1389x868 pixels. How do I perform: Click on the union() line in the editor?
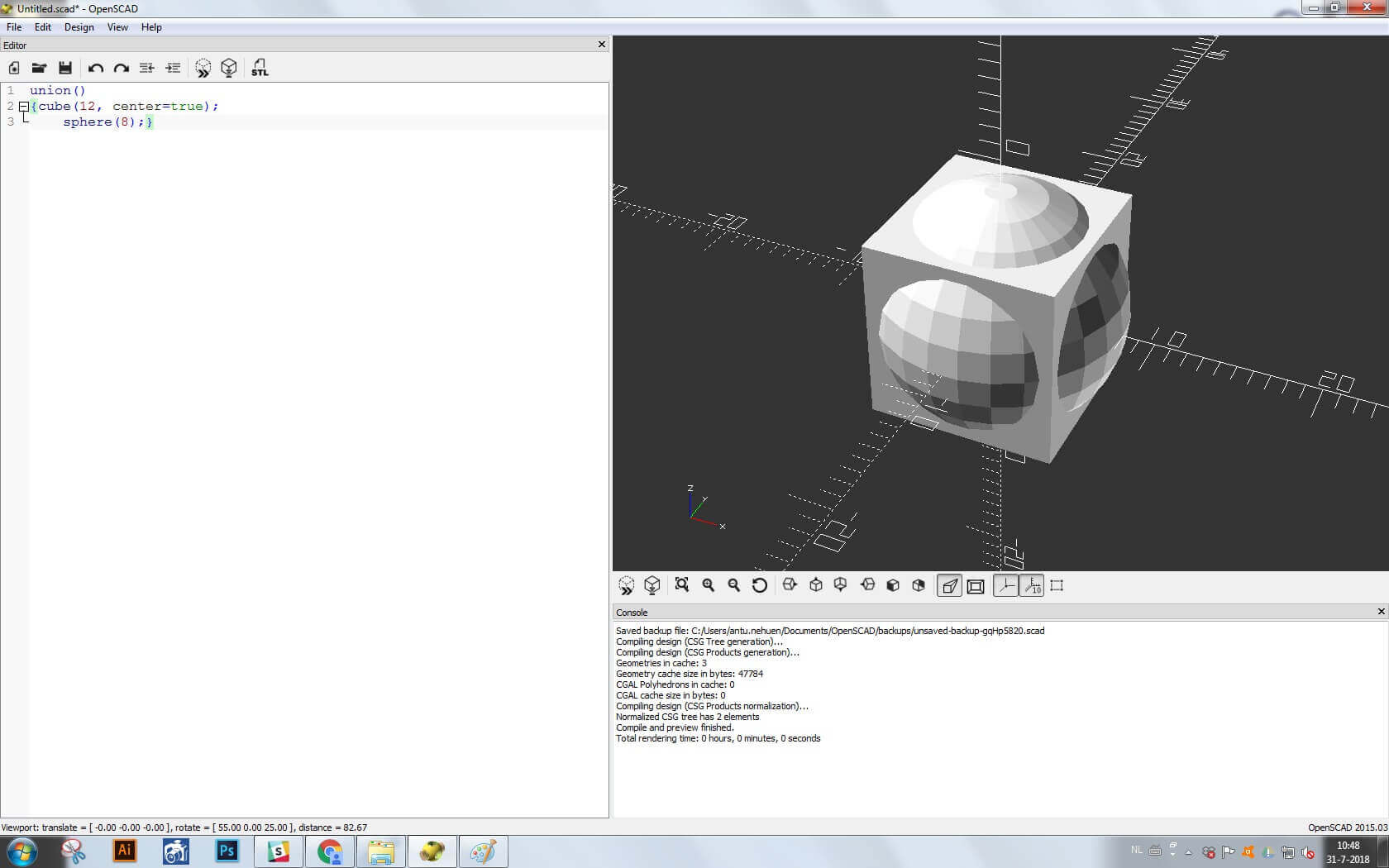pyautogui.click(x=58, y=91)
